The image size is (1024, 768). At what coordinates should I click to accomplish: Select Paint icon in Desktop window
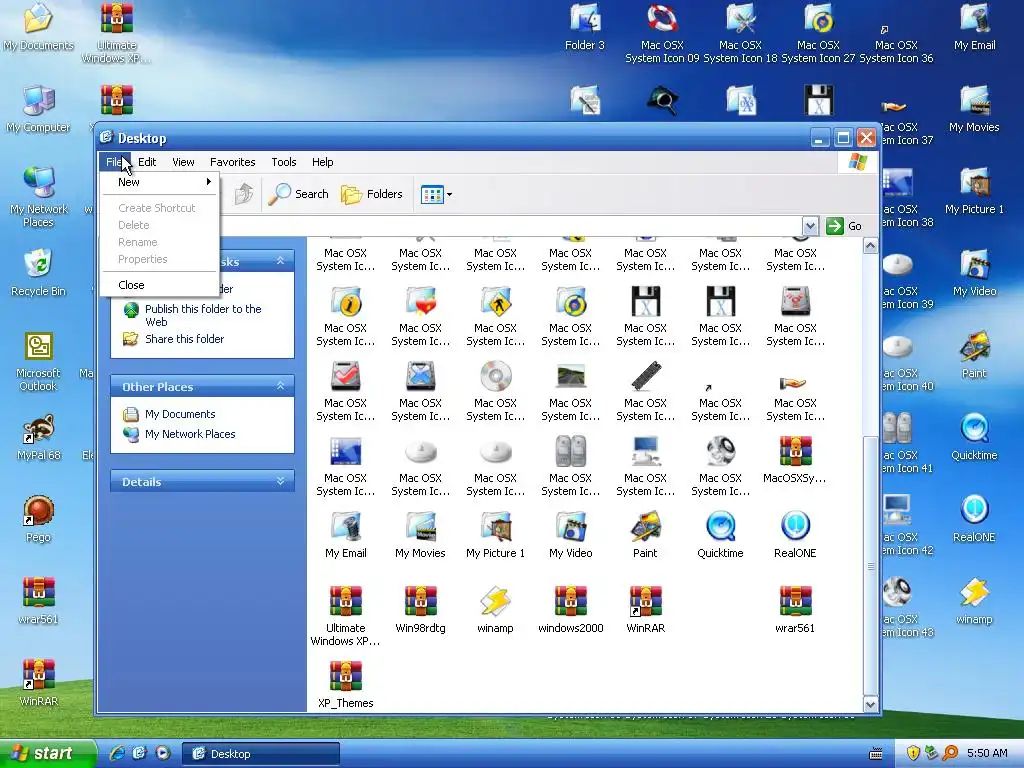[645, 536]
